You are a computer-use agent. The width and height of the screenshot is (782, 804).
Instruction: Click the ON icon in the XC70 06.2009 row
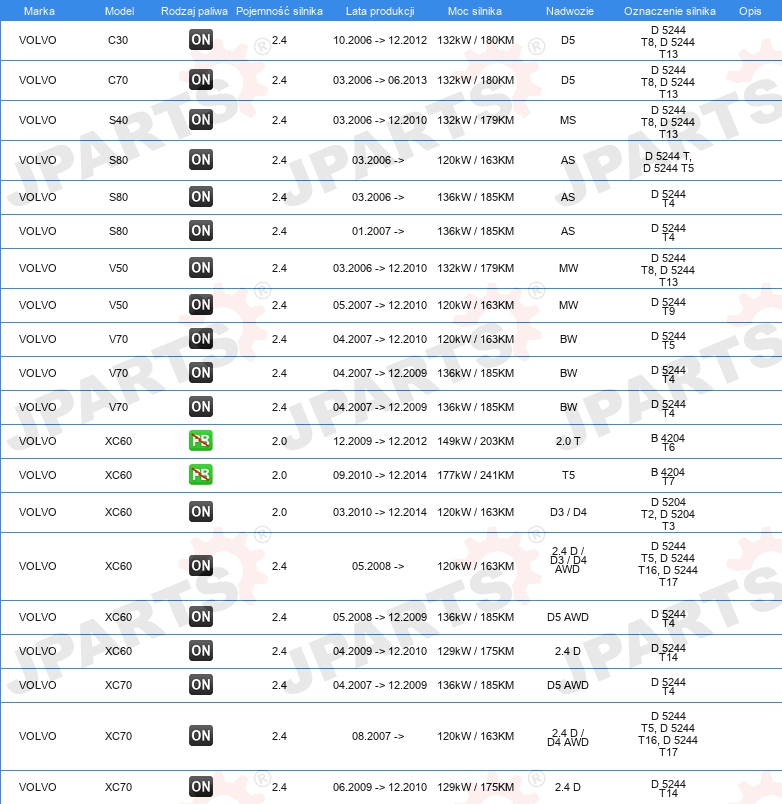click(x=200, y=787)
